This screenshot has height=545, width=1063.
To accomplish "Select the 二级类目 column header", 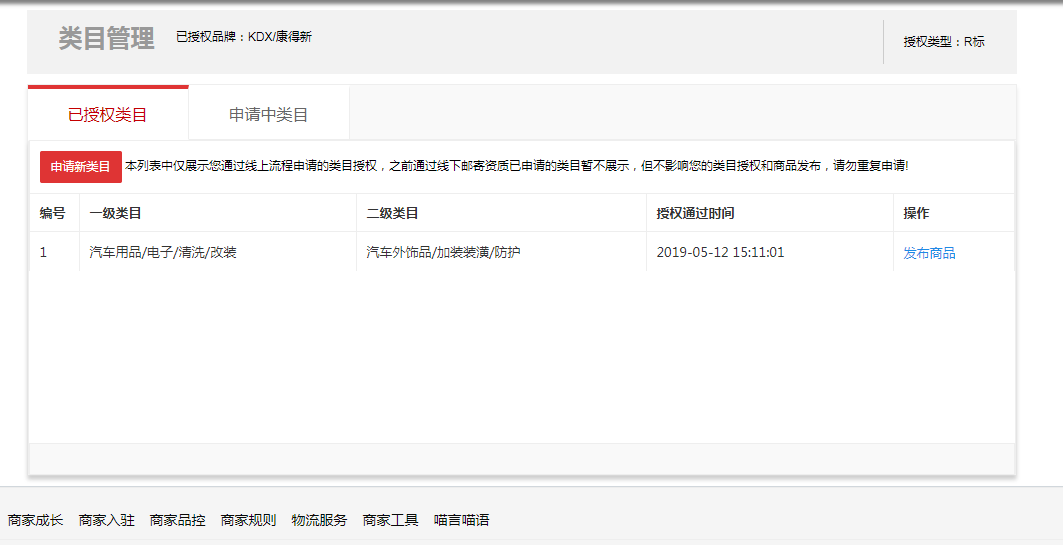I will [501, 213].
